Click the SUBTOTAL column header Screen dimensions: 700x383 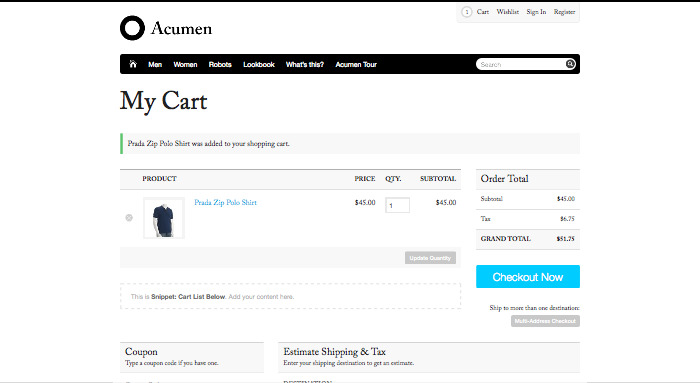click(438, 179)
